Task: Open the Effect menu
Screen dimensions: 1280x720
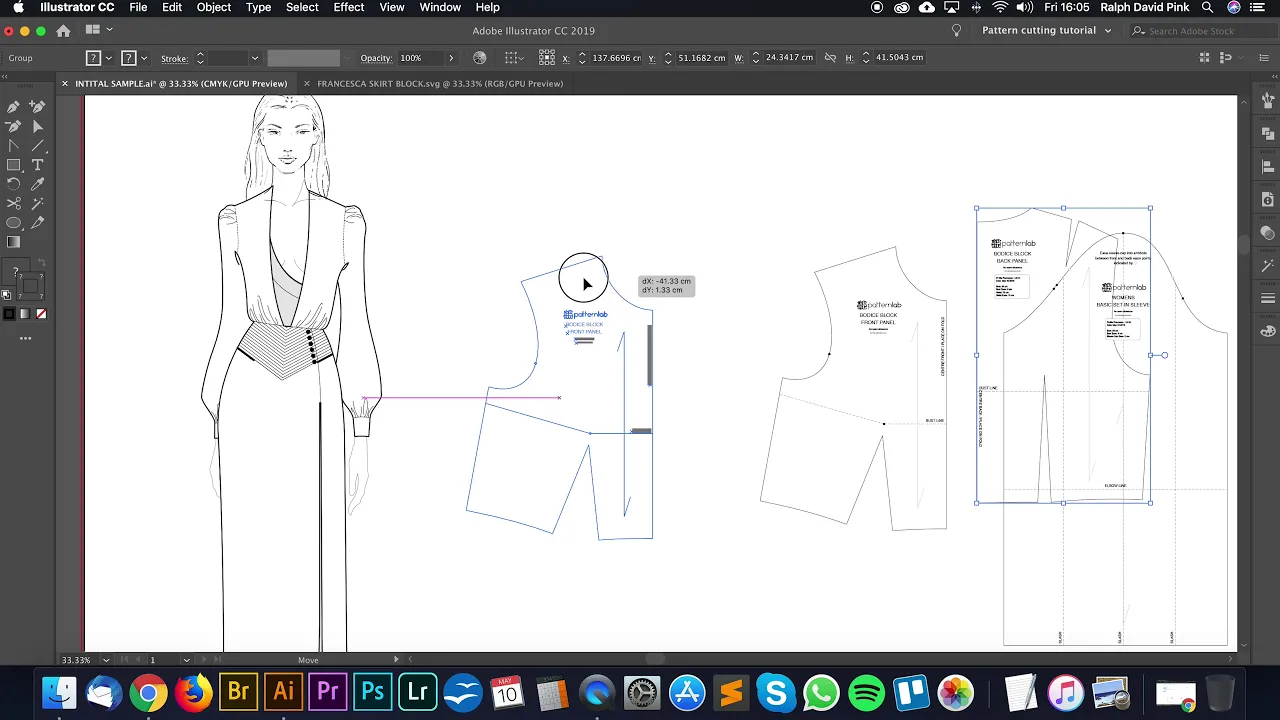Action: (348, 7)
